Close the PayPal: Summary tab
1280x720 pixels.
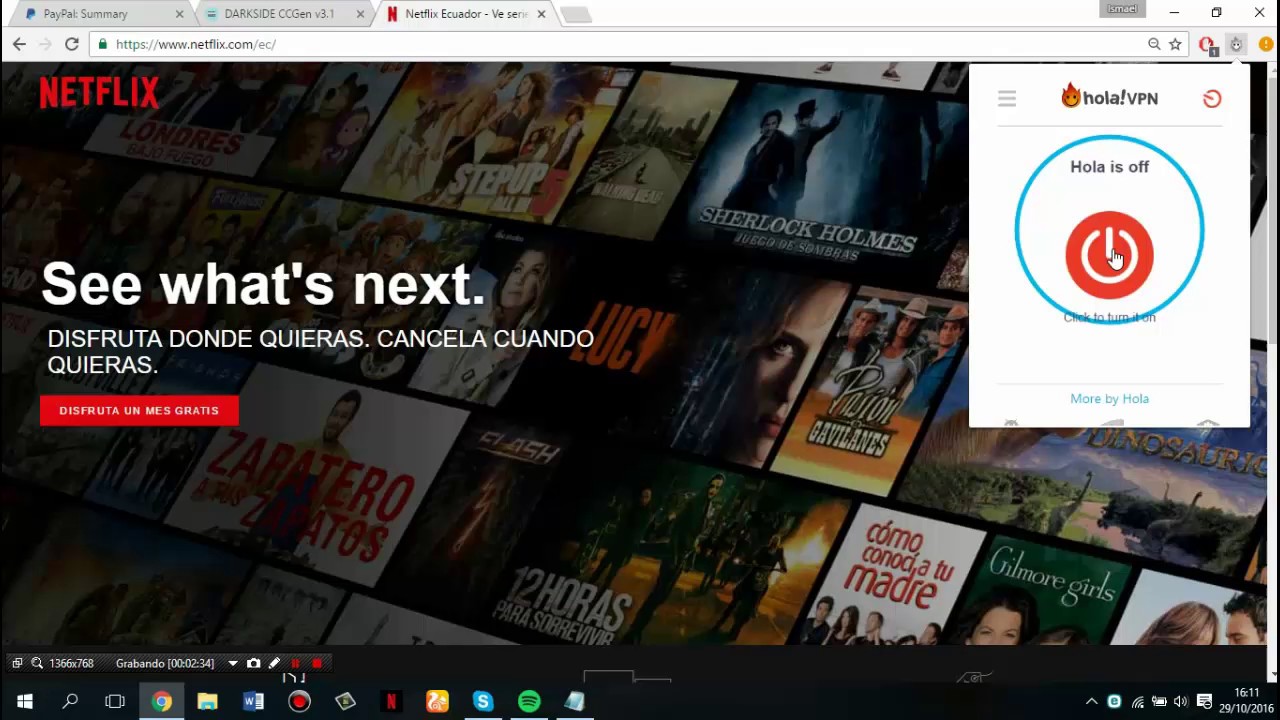[x=179, y=14]
